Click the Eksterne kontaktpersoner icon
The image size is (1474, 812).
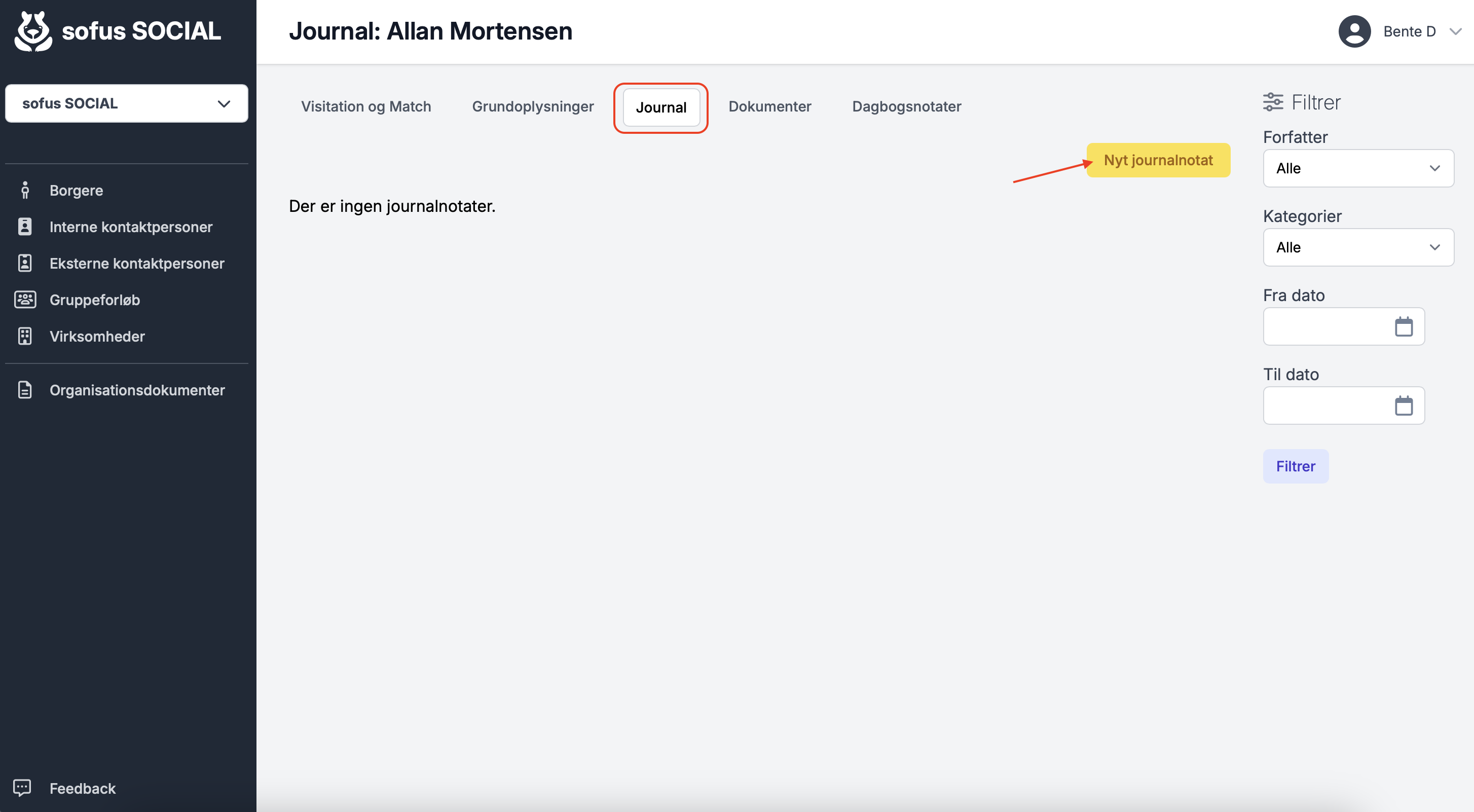(25, 263)
